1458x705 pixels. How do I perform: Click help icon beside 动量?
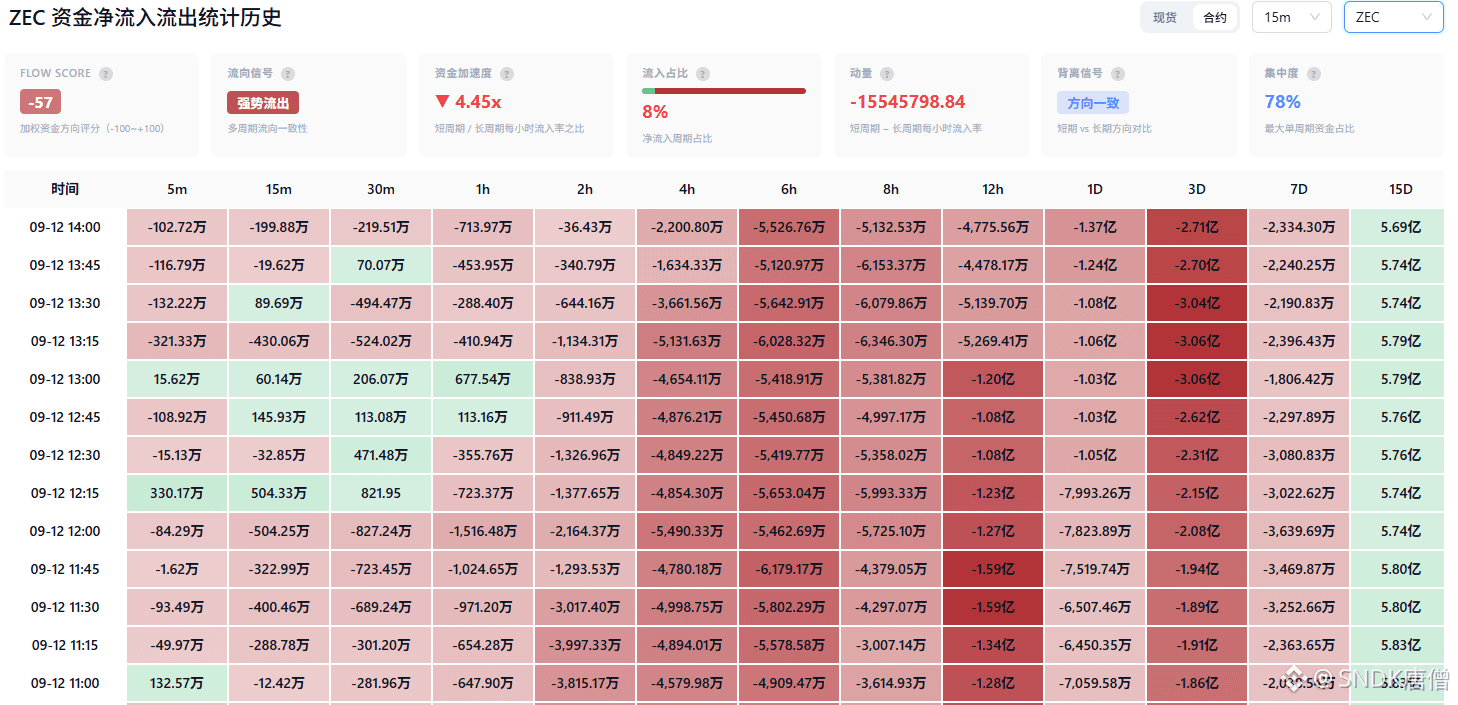point(887,74)
